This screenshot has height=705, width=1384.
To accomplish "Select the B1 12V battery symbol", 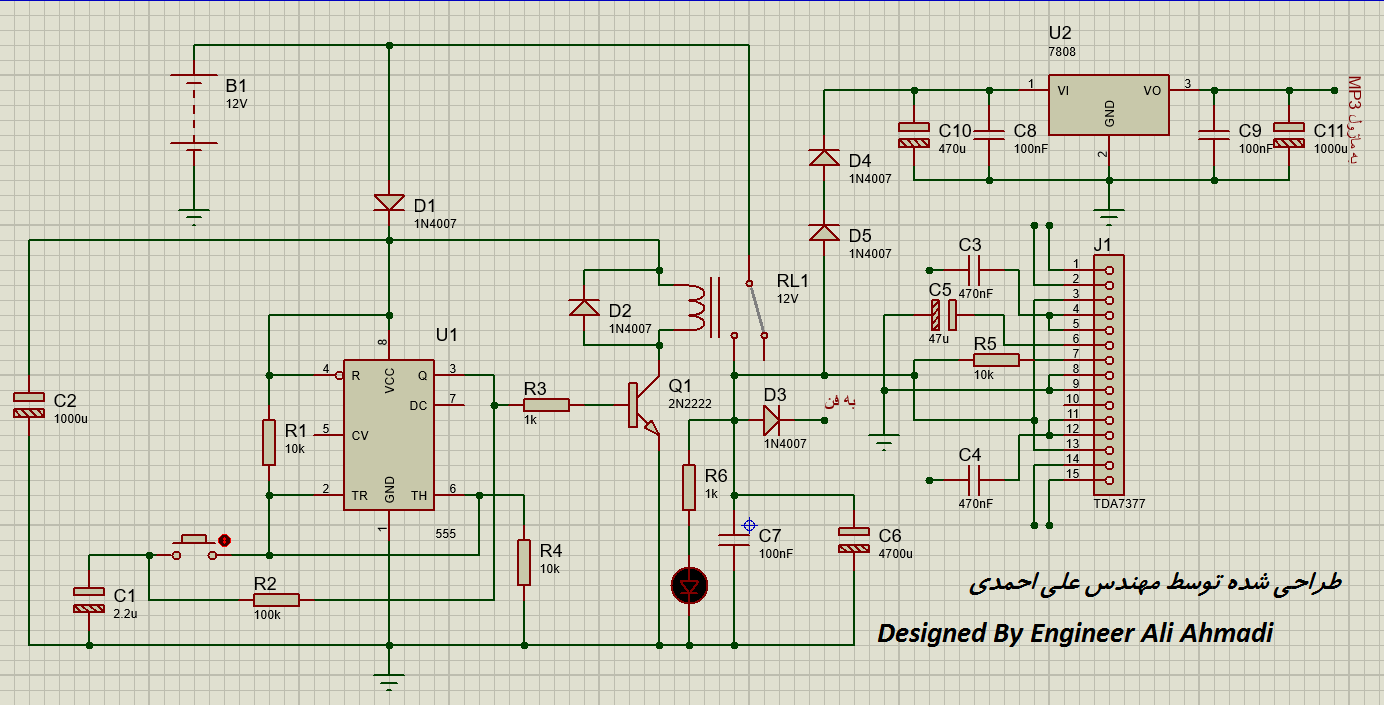I will coord(194,111).
